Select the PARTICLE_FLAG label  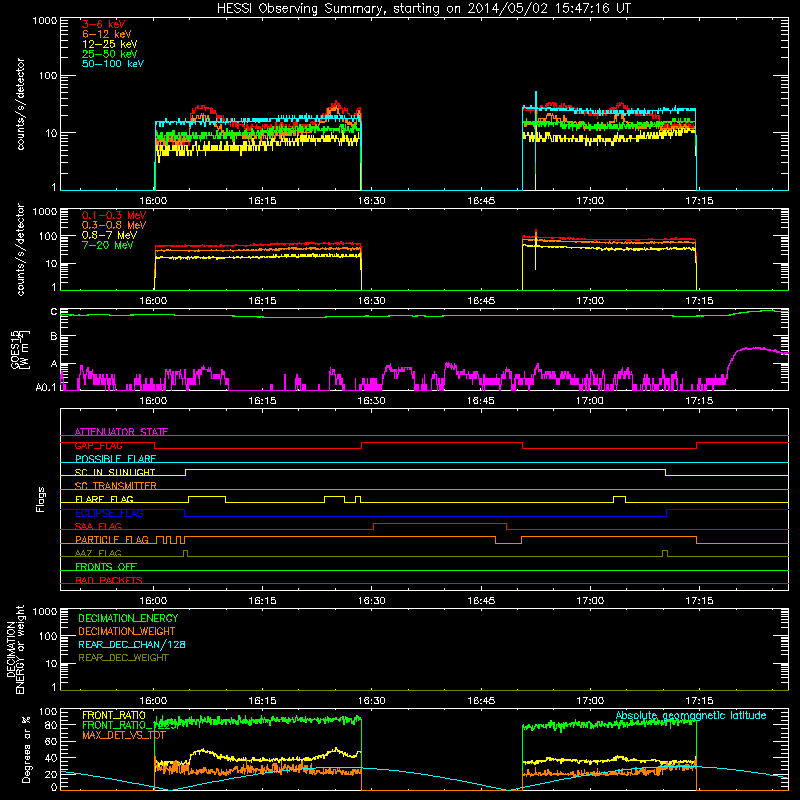(112, 539)
